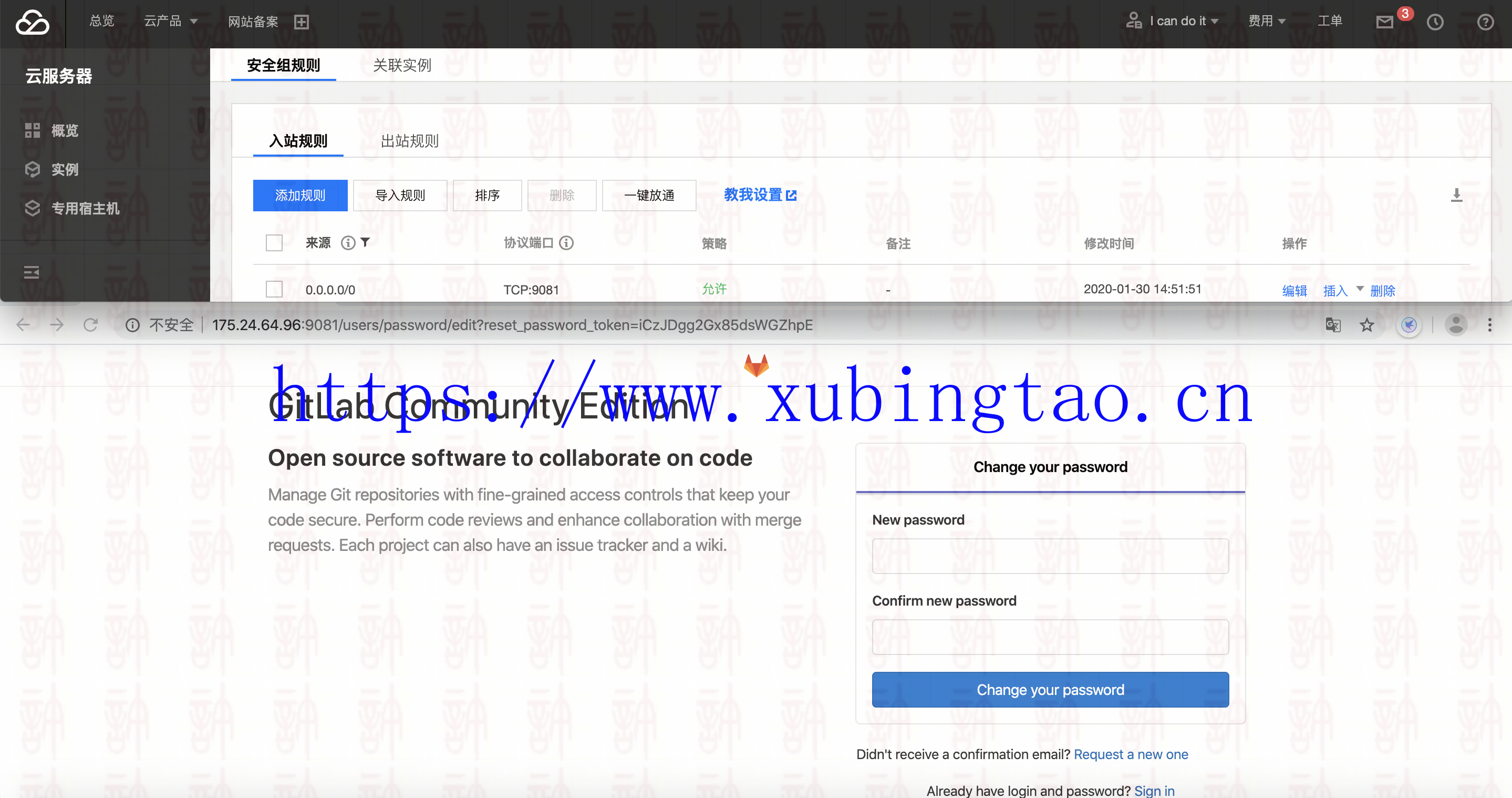
Task: Click the 添加规则 button
Action: click(300, 195)
